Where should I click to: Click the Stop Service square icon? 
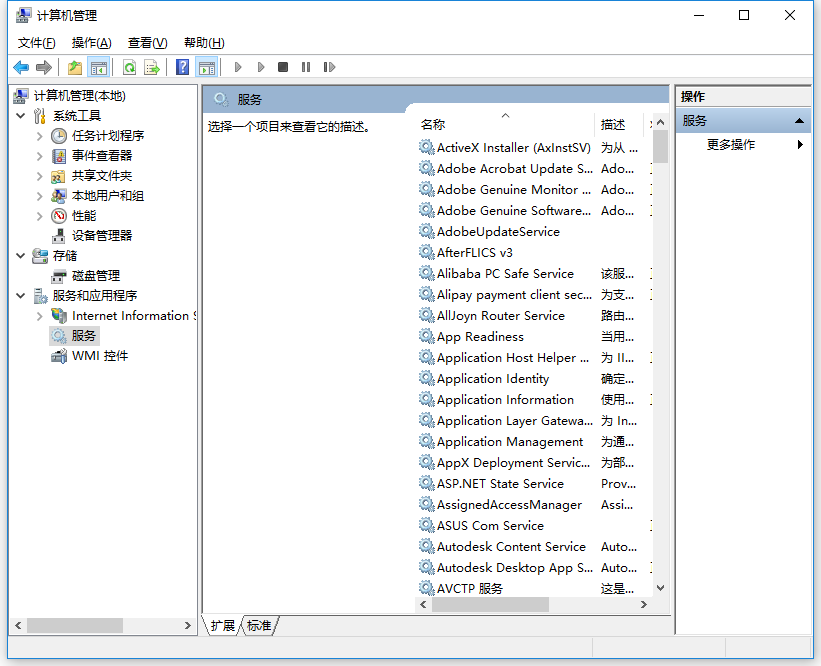pos(283,67)
